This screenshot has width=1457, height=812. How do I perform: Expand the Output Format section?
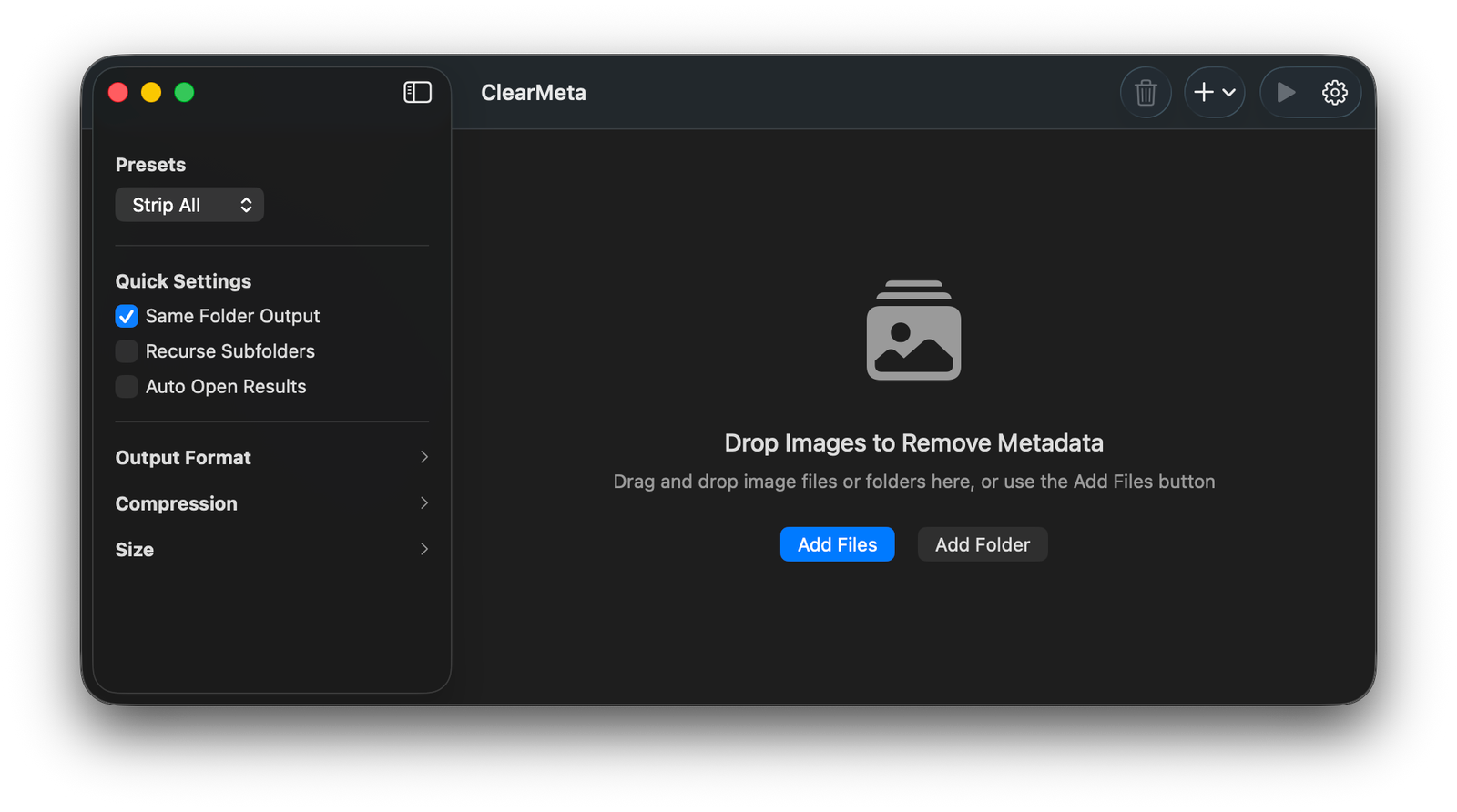pyautogui.click(x=271, y=458)
